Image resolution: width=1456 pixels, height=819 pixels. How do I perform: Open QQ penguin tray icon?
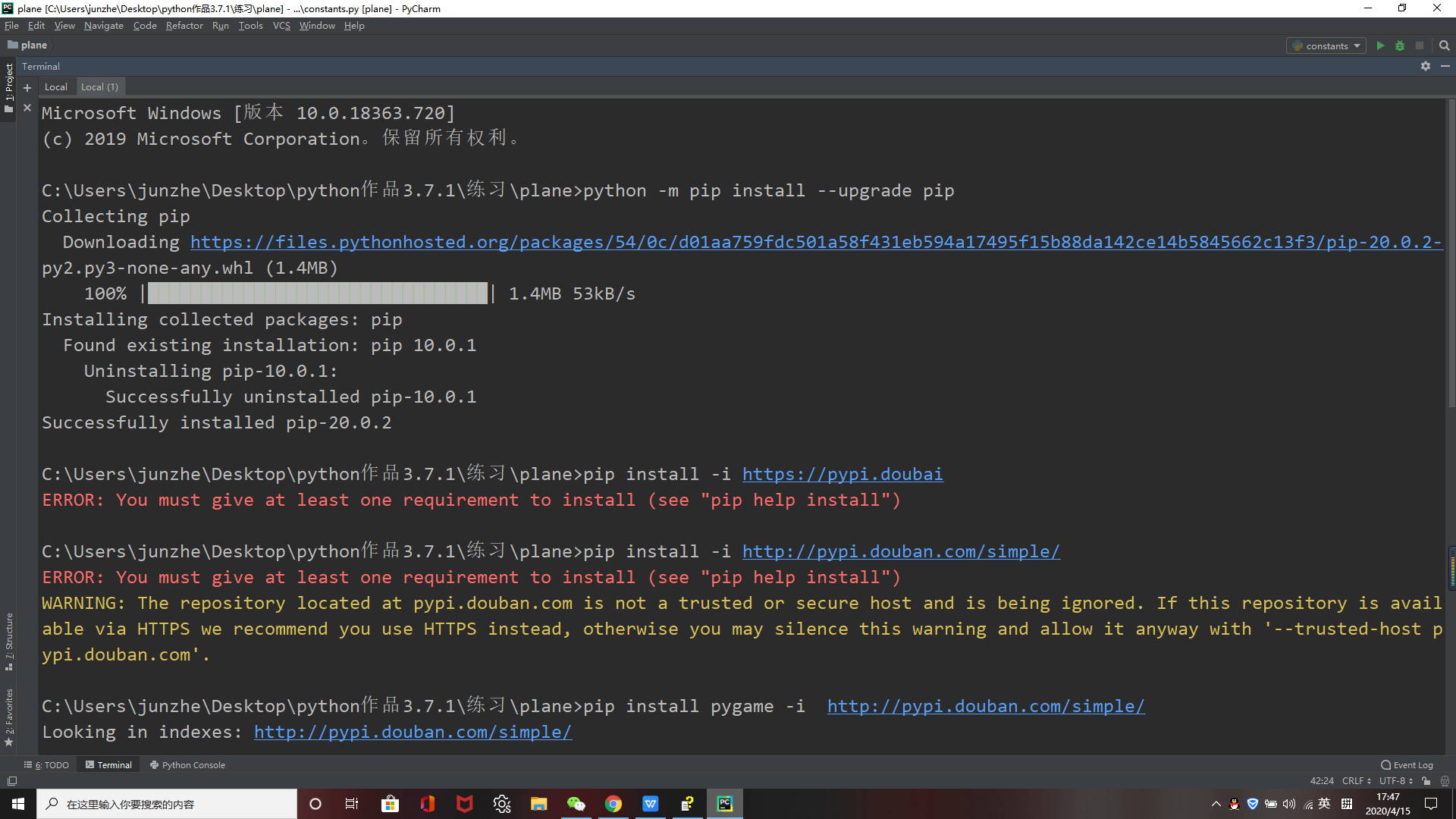[x=1234, y=804]
